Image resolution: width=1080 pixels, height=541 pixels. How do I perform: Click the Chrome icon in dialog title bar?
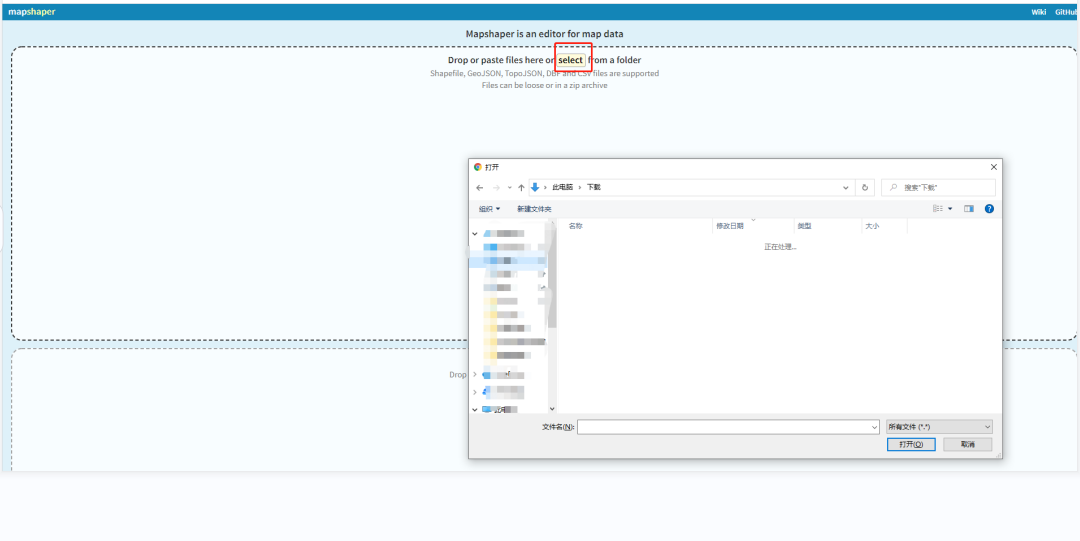pos(478,167)
